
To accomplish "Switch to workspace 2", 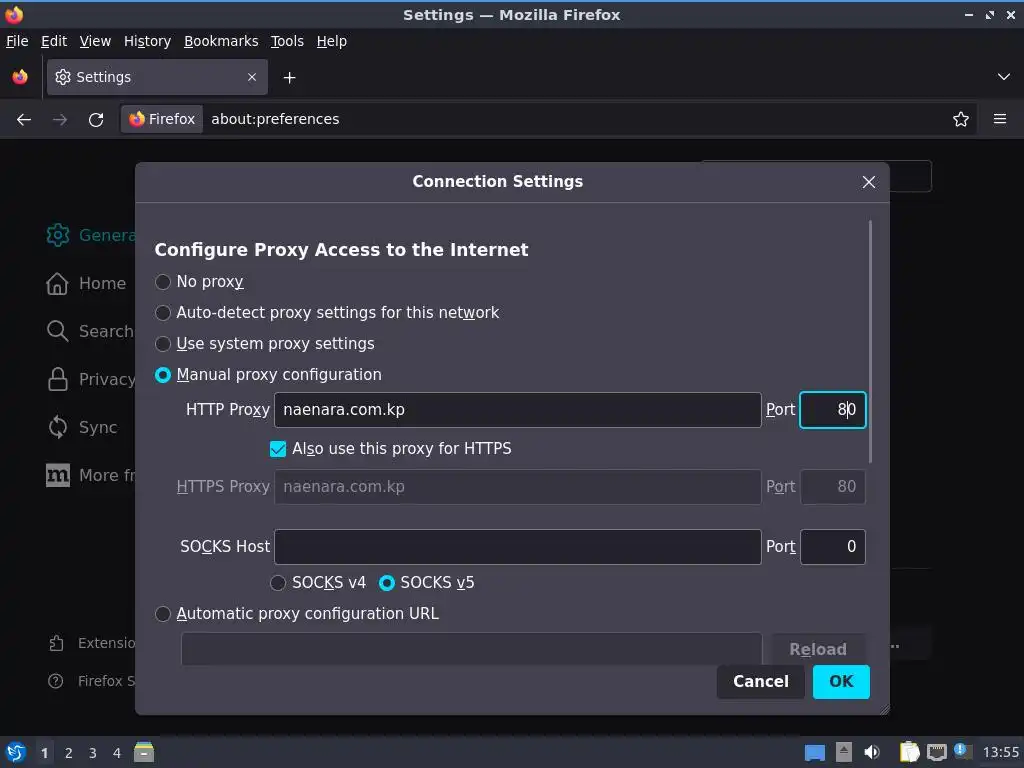I will point(69,753).
